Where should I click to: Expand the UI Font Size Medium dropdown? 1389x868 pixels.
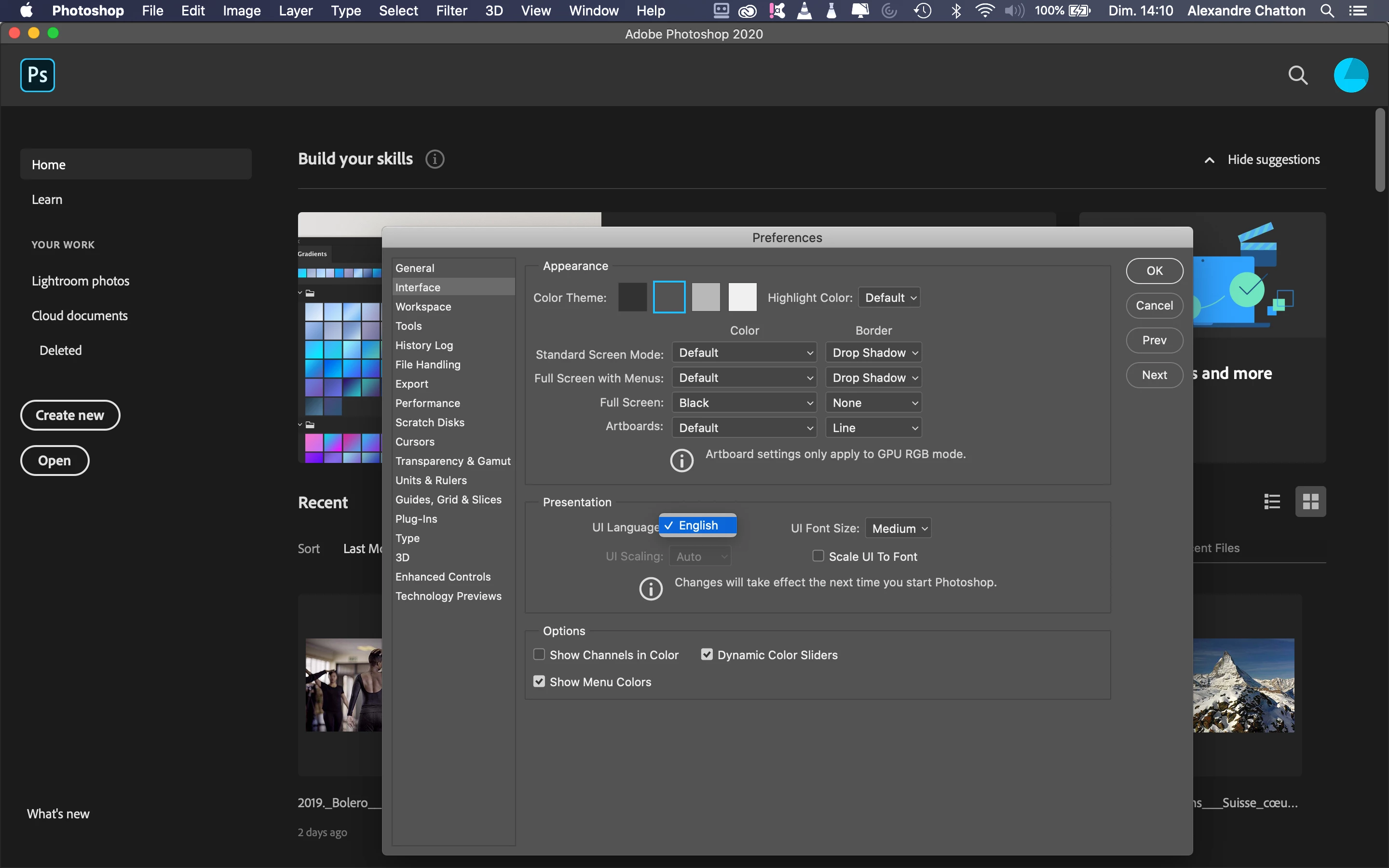(x=898, y=528)
